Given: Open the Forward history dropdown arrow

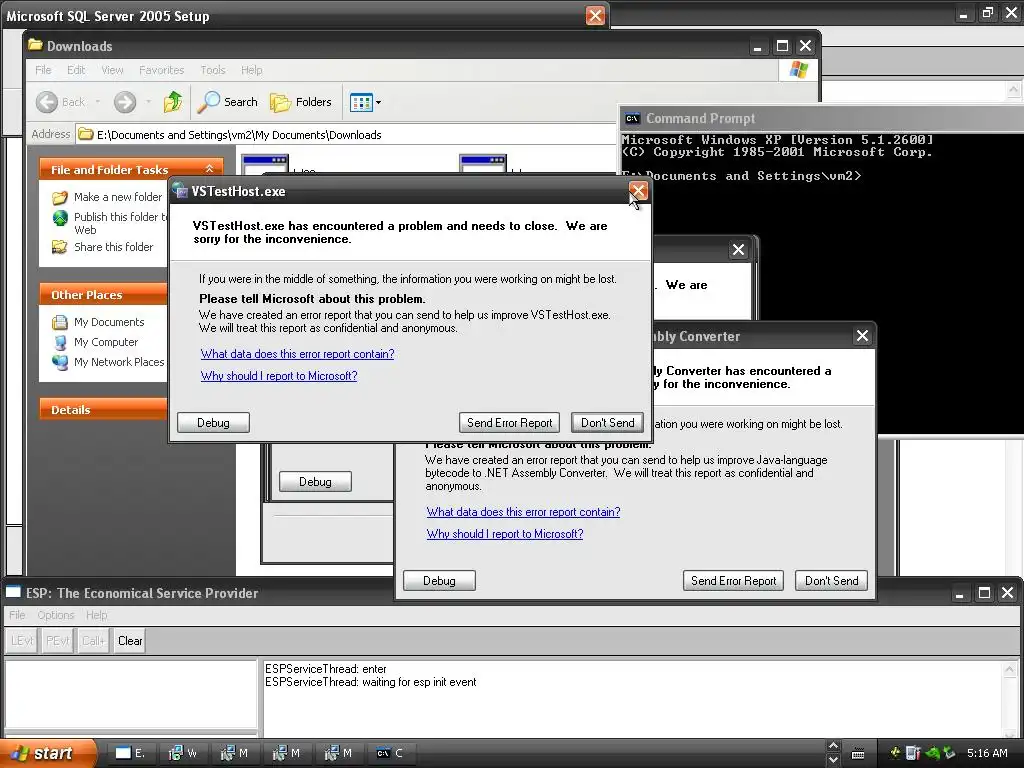Looking at the screenshot, I should click(149, 102).
